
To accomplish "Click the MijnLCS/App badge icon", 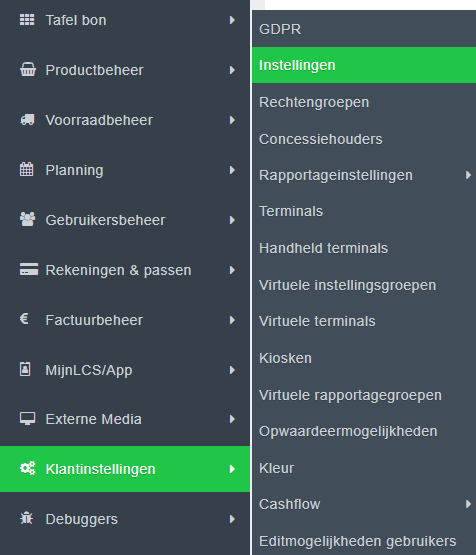I will 25,370.
